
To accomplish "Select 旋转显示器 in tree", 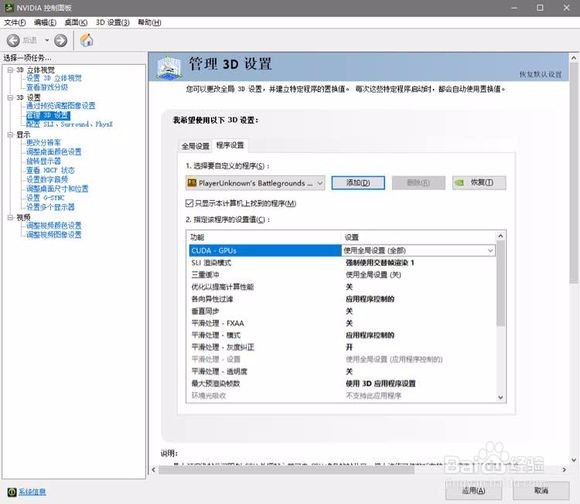I will 43,161.
